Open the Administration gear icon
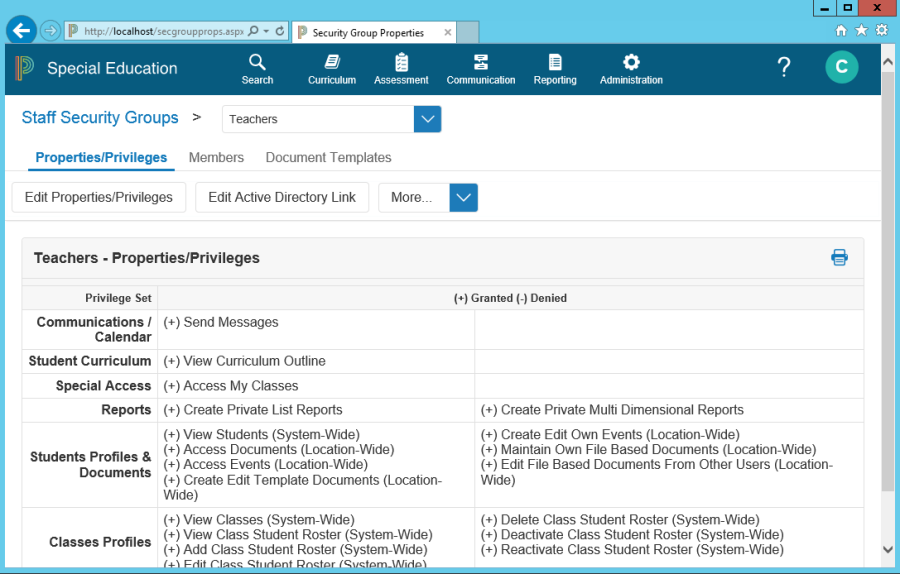This screenshot has width=900, height=574. (631, 68)
